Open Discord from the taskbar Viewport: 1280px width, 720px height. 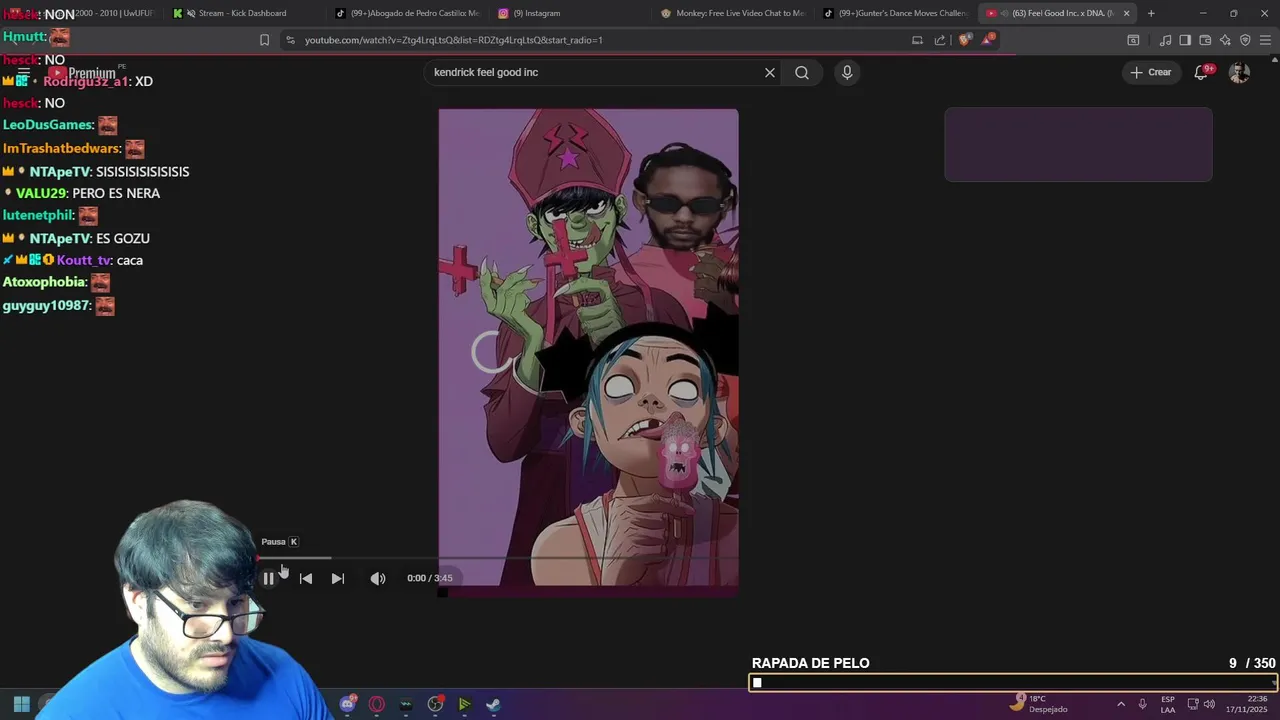pyautogui.click(x=347, y=704)
